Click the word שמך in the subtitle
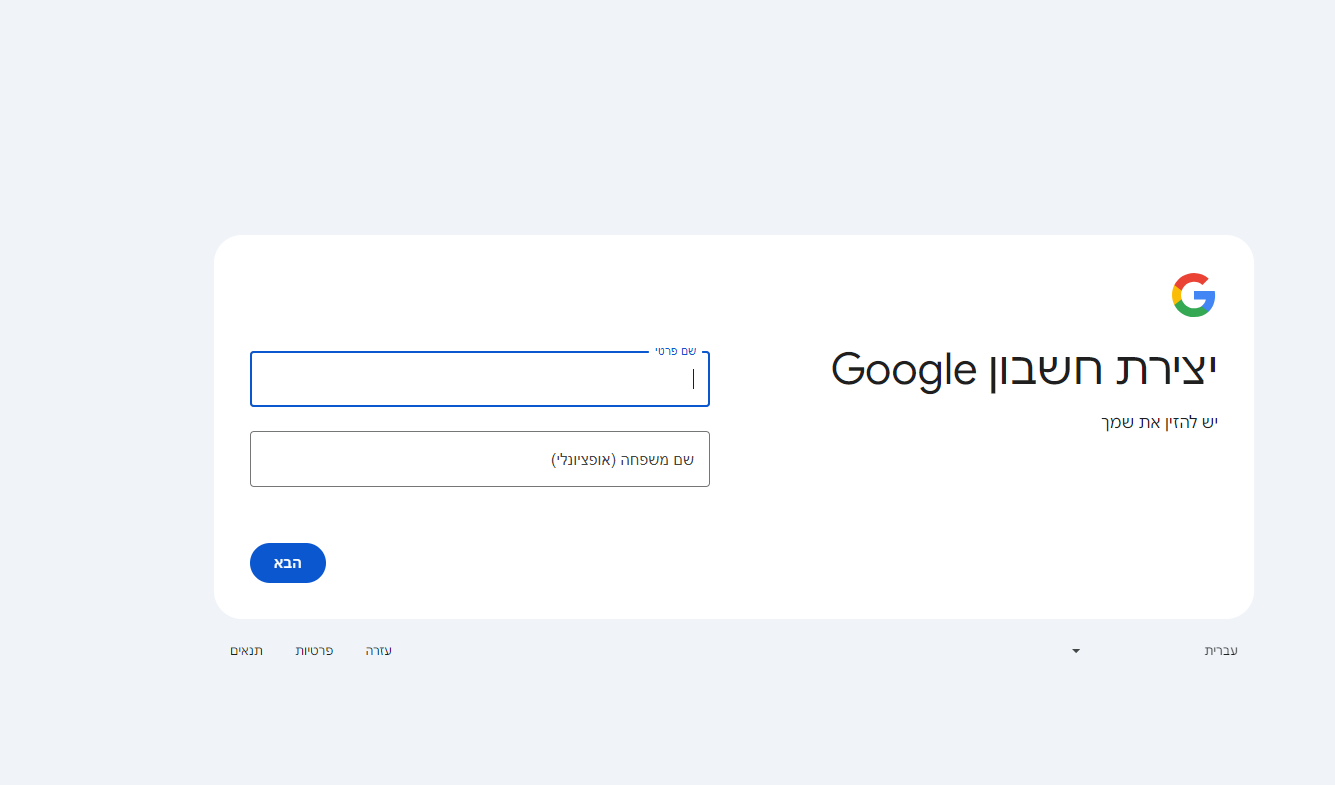Screen dimensions: 1335x785 1119,422
